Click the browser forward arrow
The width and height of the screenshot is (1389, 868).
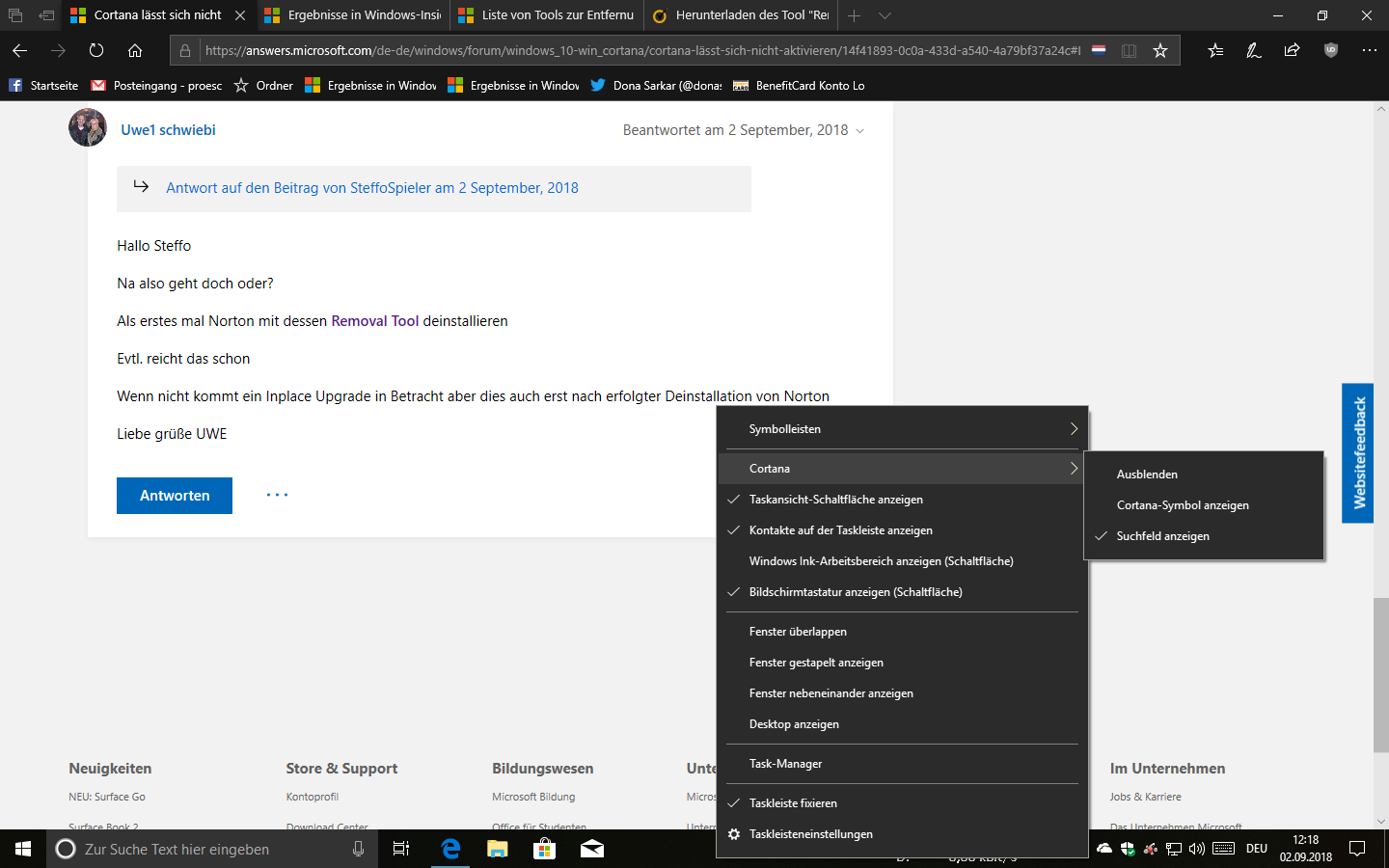(58, 50)
